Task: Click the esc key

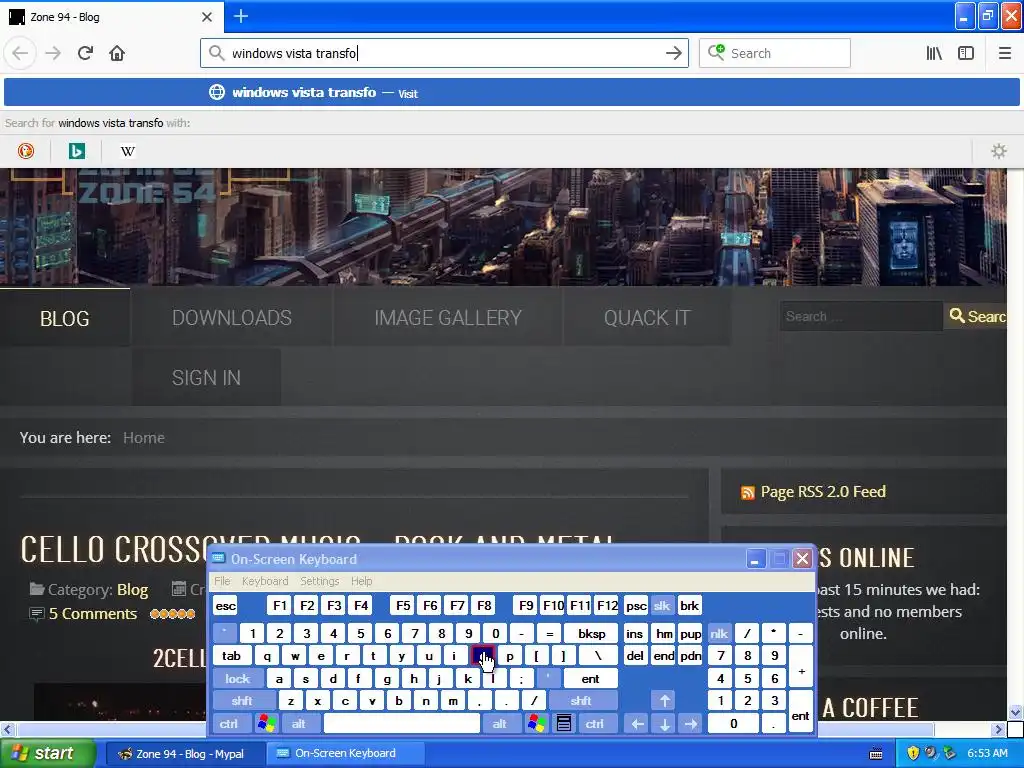Action: [x=225, y=605]
